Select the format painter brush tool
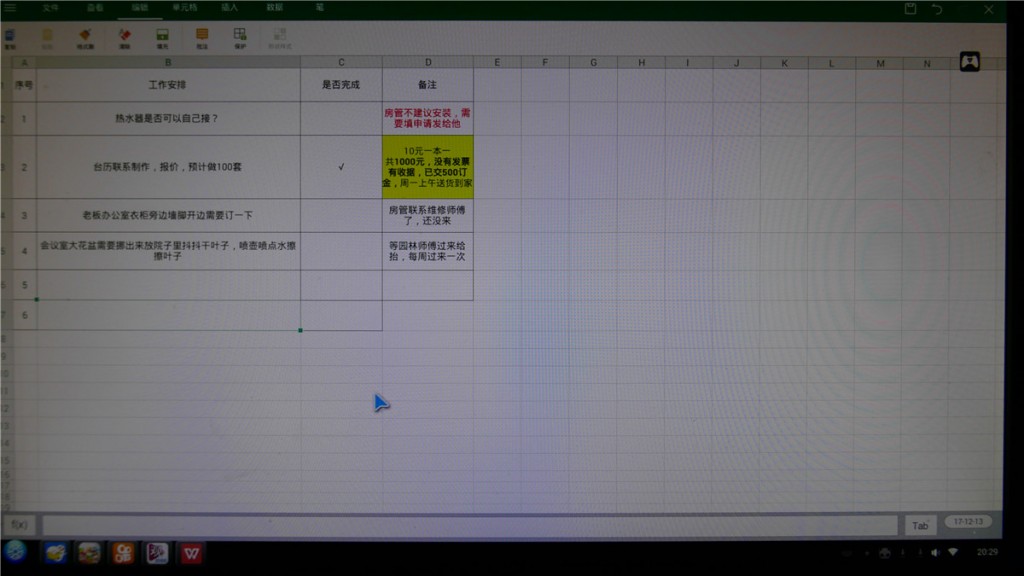 point(85,38)
